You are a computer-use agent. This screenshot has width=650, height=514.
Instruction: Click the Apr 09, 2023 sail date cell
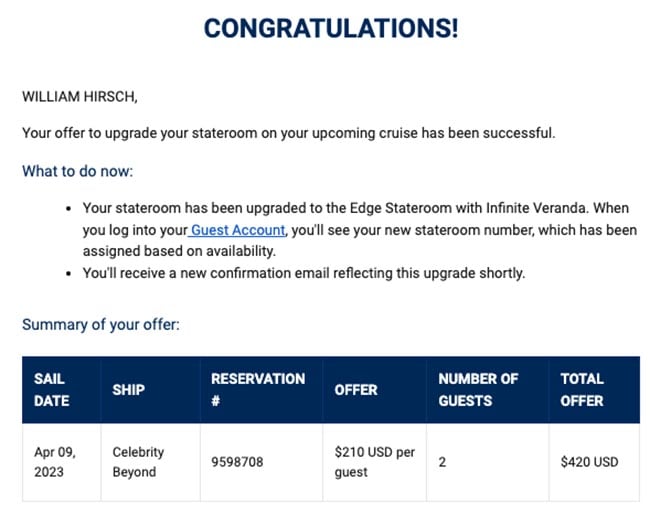point(62,462)
